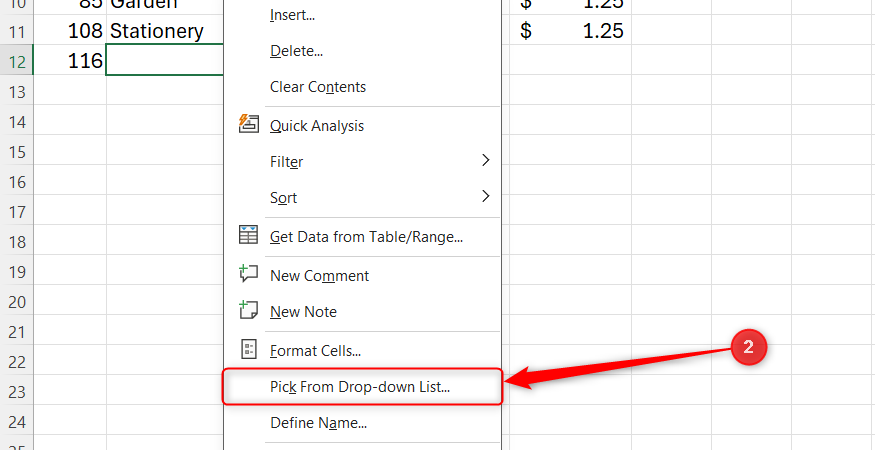The image size is (875, 450).
Task: Click the Get Data table icon
Action: tap(248, 235)
